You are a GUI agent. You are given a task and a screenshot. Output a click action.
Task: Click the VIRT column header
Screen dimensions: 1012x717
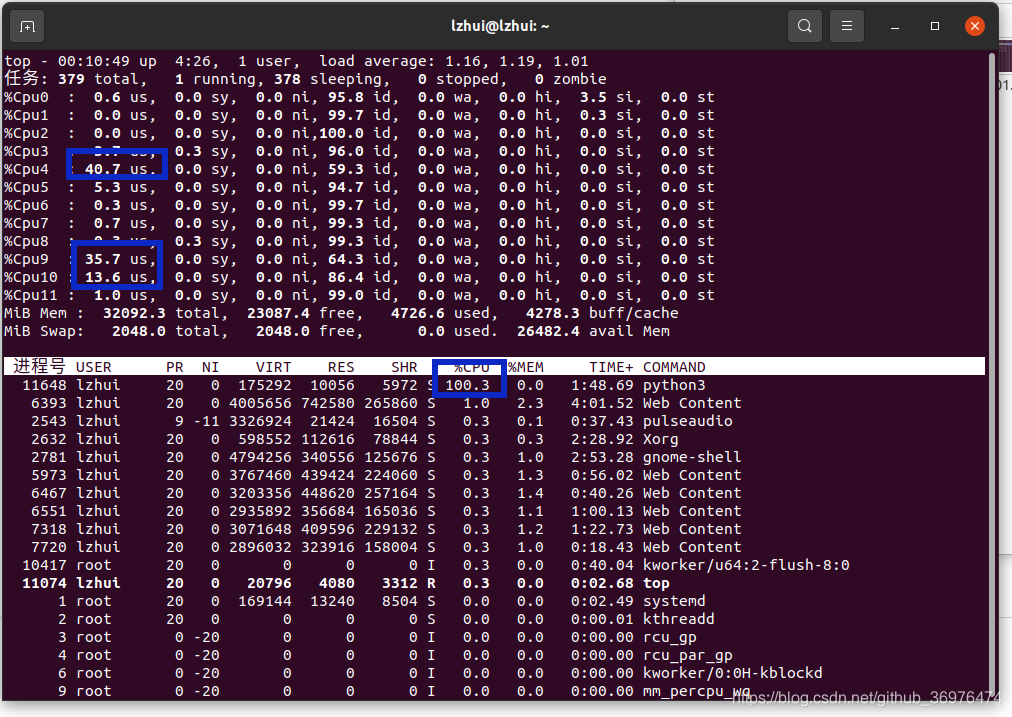click(273, 367)
